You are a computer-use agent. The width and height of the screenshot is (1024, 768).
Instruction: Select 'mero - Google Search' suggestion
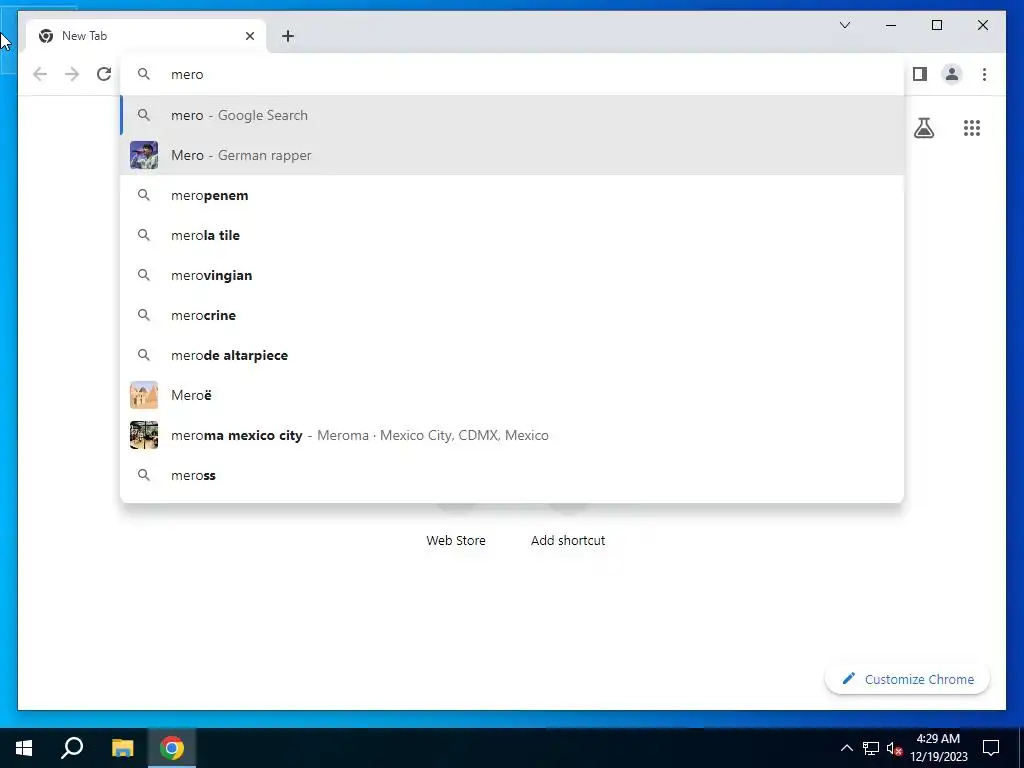coord(512,115)
